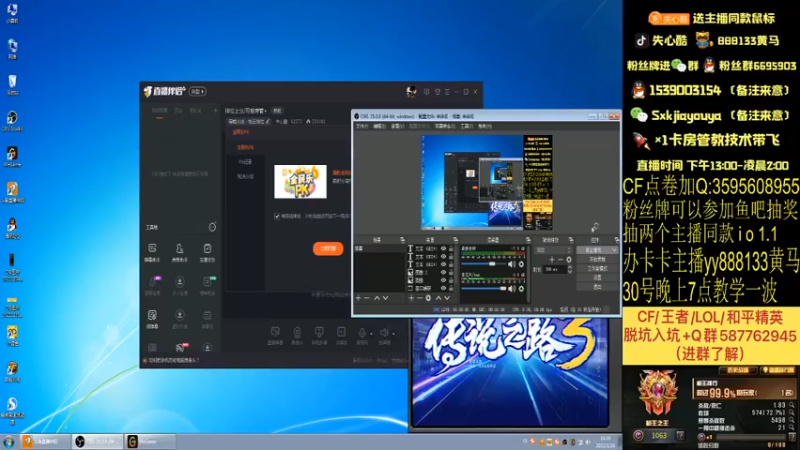Open the transition type dropdown in OBS
The image size is (800, 450).
tap(554, 250)
